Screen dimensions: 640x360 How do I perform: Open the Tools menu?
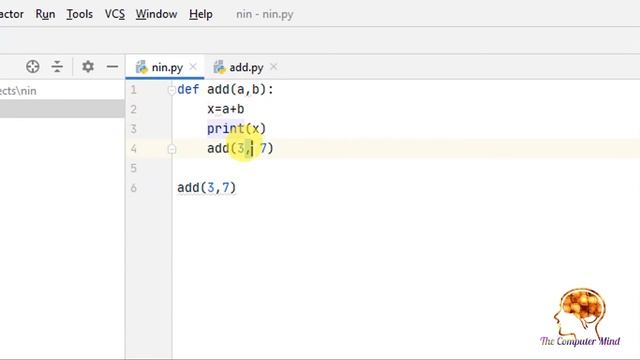80,14
